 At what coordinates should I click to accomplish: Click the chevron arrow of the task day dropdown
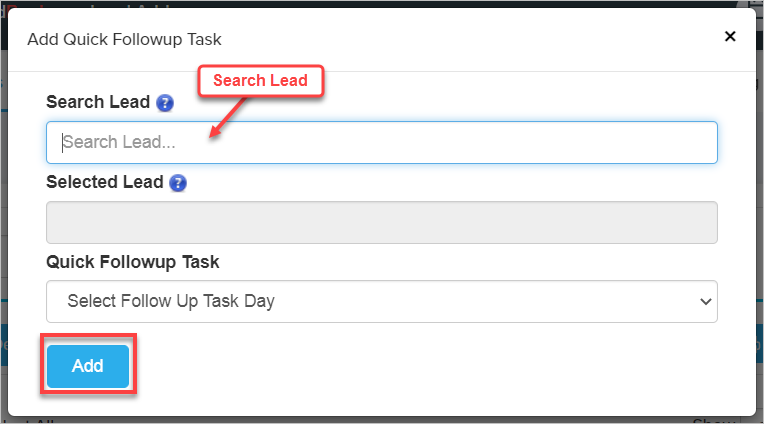pos(706,301)
